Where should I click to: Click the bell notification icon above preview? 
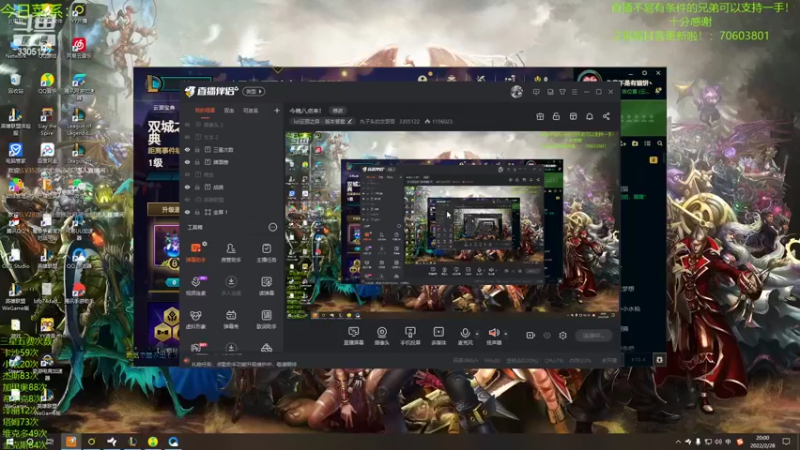(589, 116)
